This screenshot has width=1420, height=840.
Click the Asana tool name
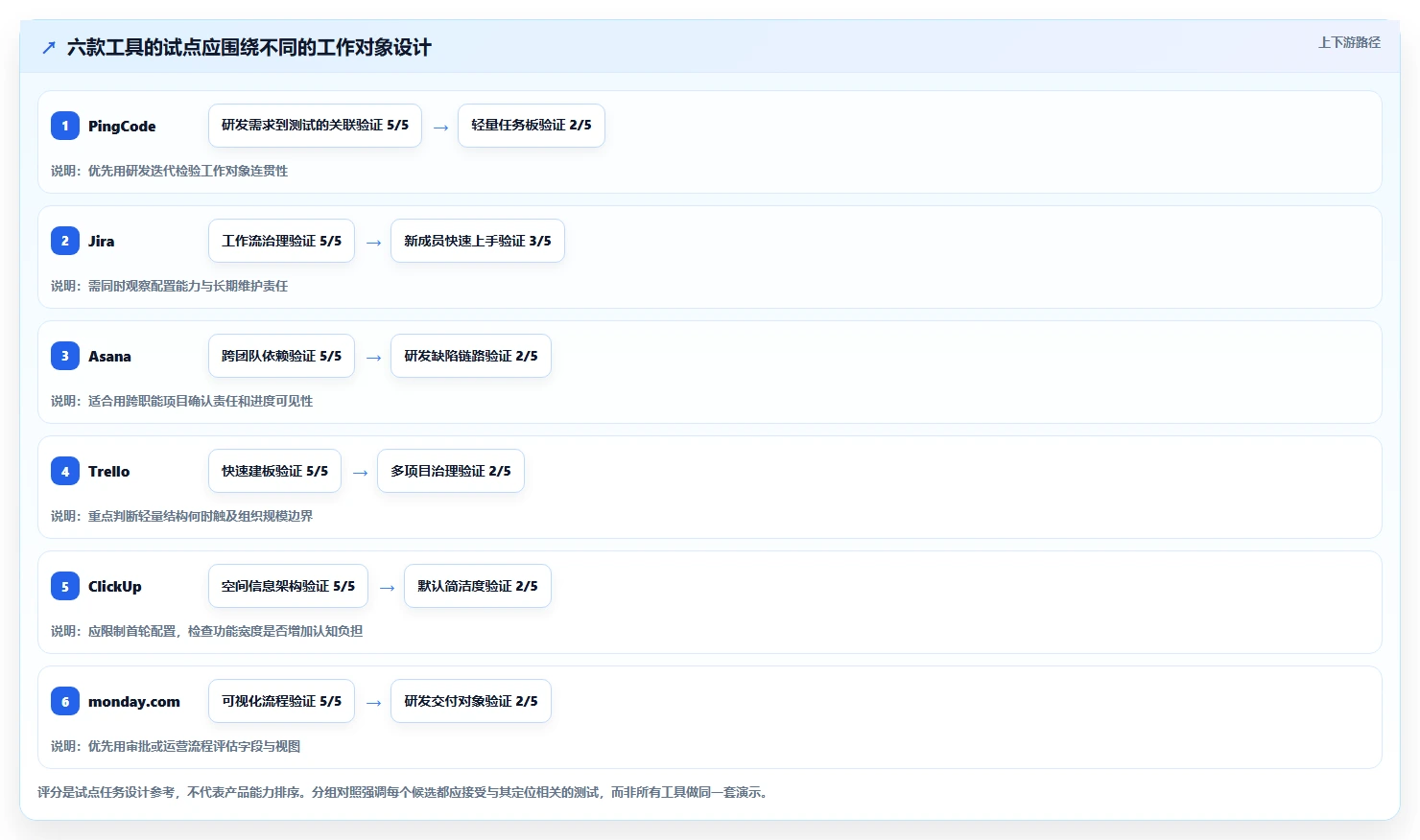(x=109, y=356)
